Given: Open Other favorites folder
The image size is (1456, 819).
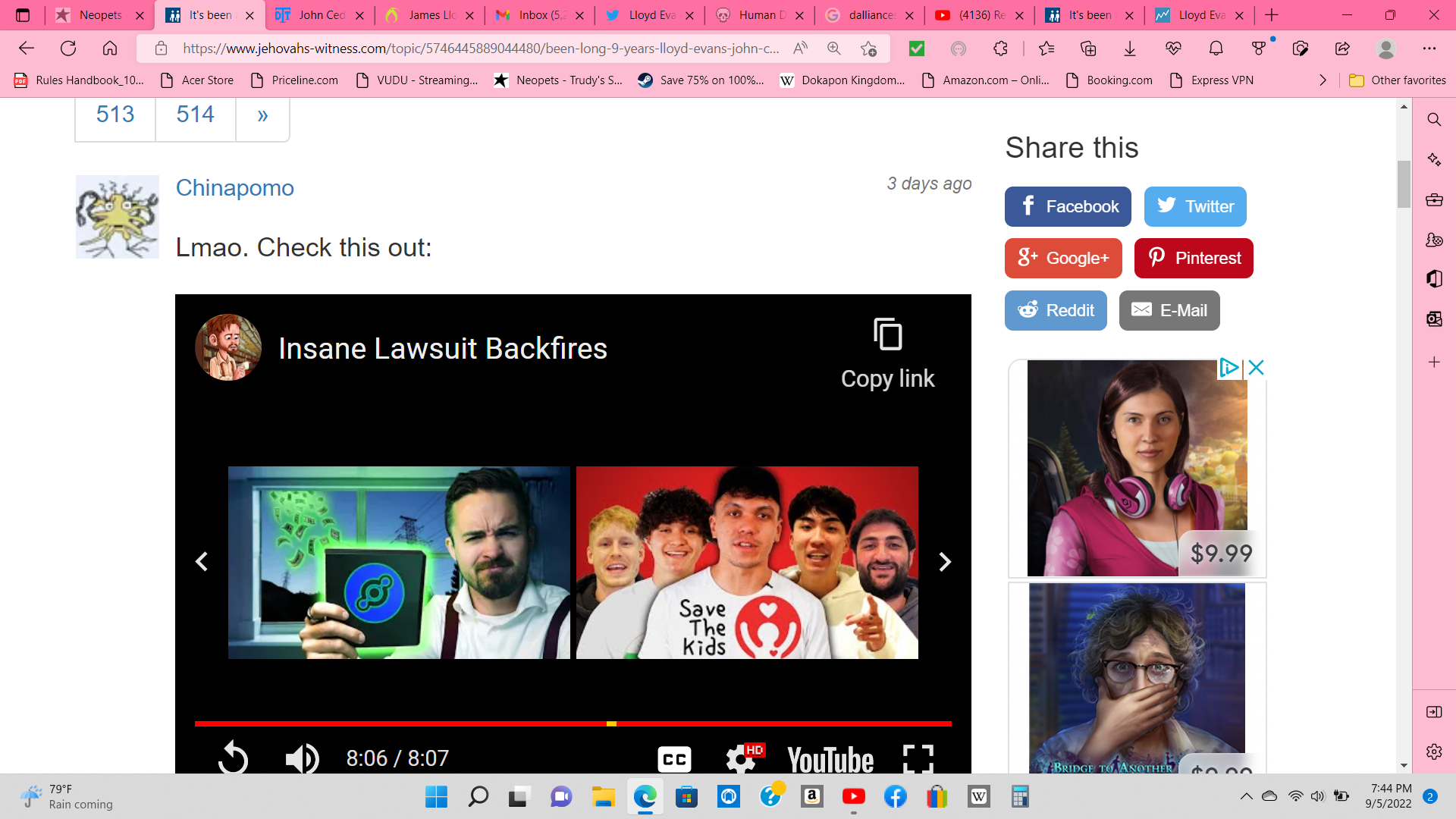Looking at the screenshot, I should (1398, 80).
